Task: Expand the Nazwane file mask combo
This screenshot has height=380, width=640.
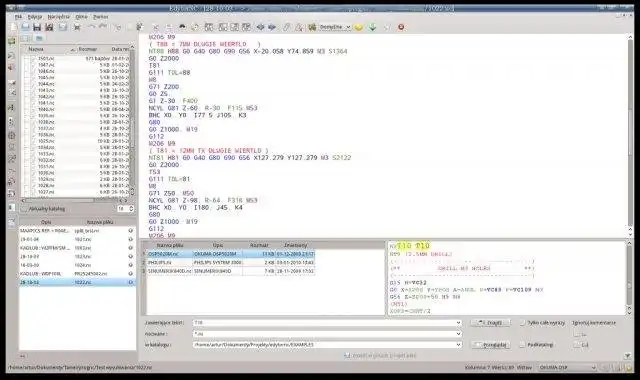Action: [458, 333]
